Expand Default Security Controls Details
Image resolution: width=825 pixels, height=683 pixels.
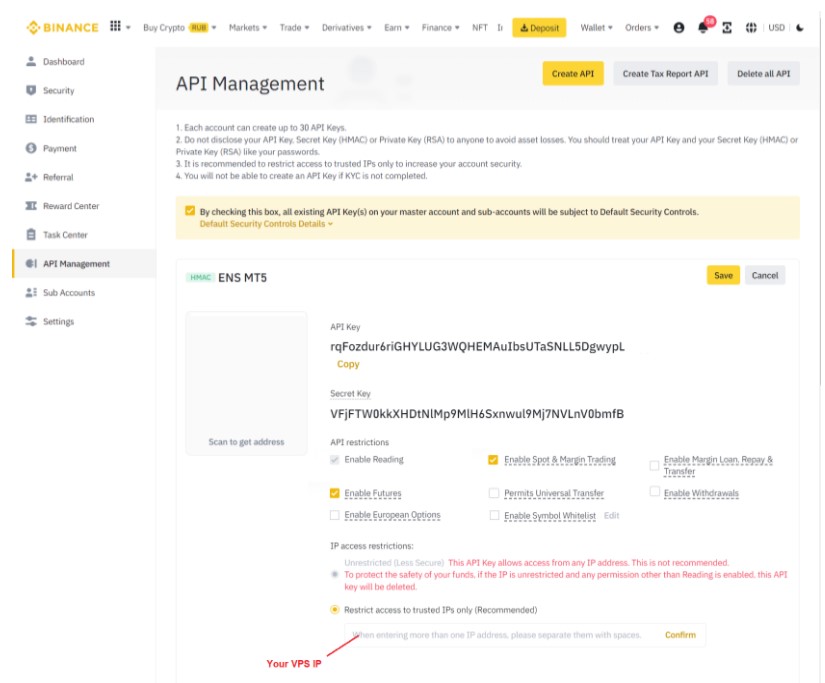point(266,224)
